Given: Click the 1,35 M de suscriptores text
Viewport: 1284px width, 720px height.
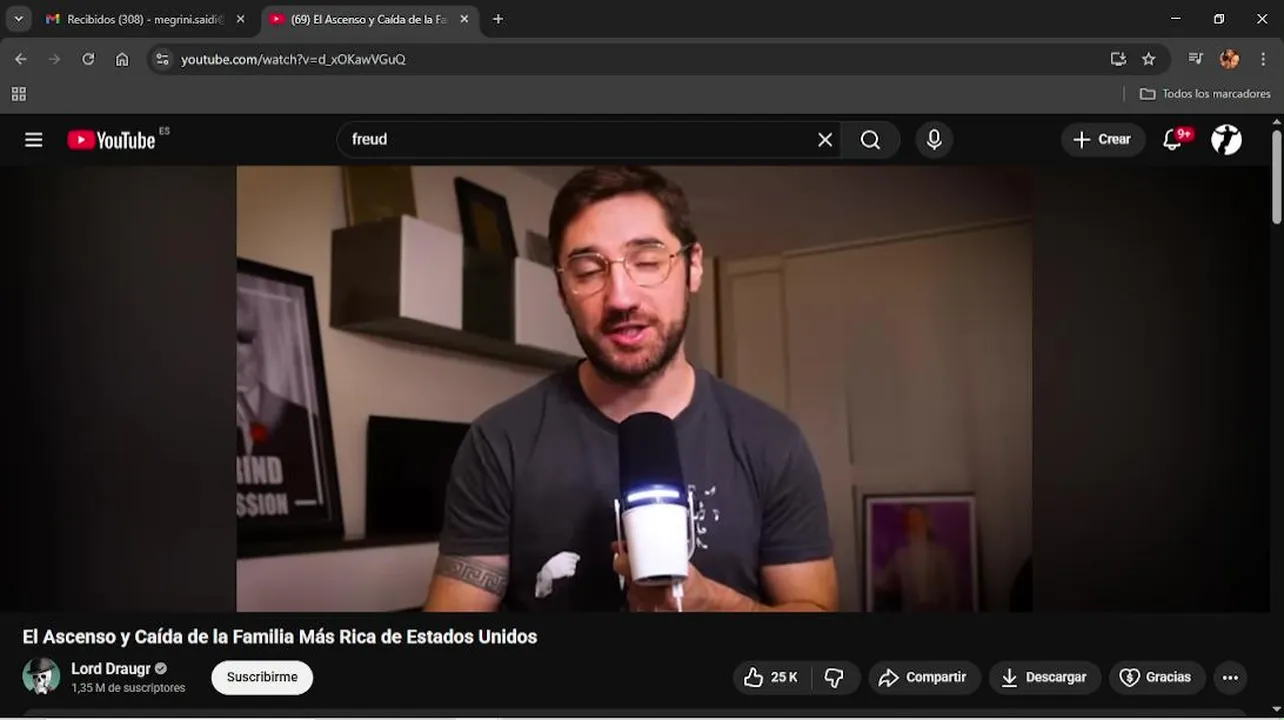Looking at the screenshot, I should (128, 688).
